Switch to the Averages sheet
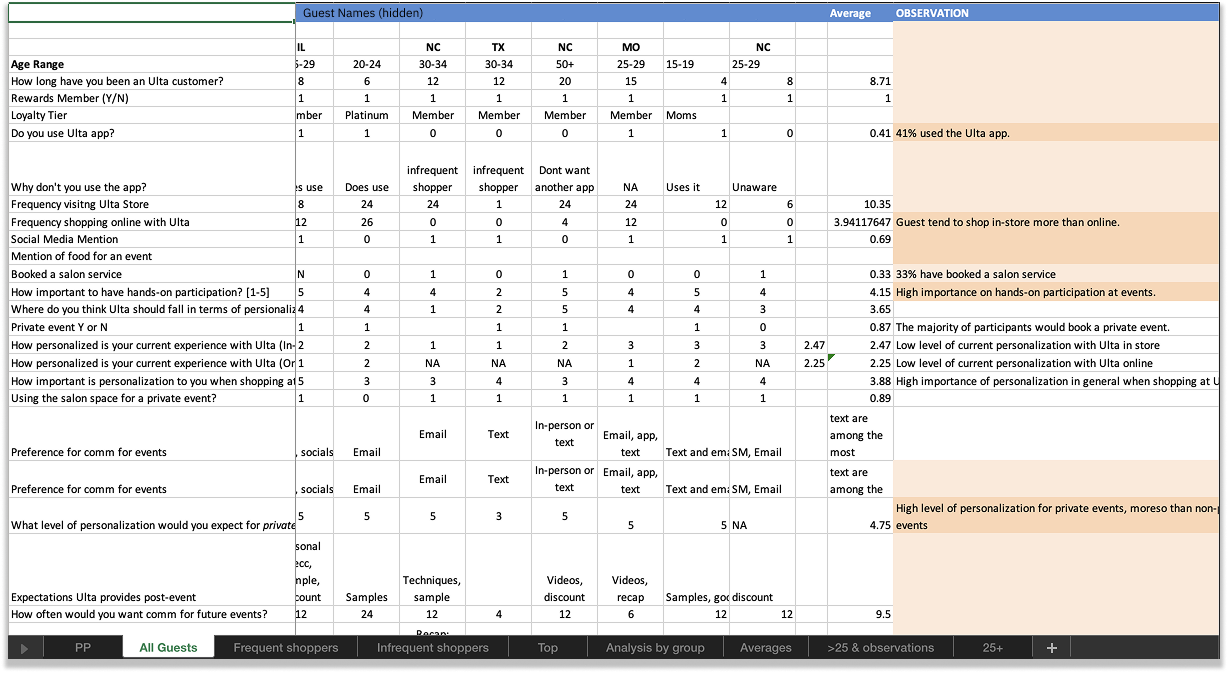 [765, 648]
